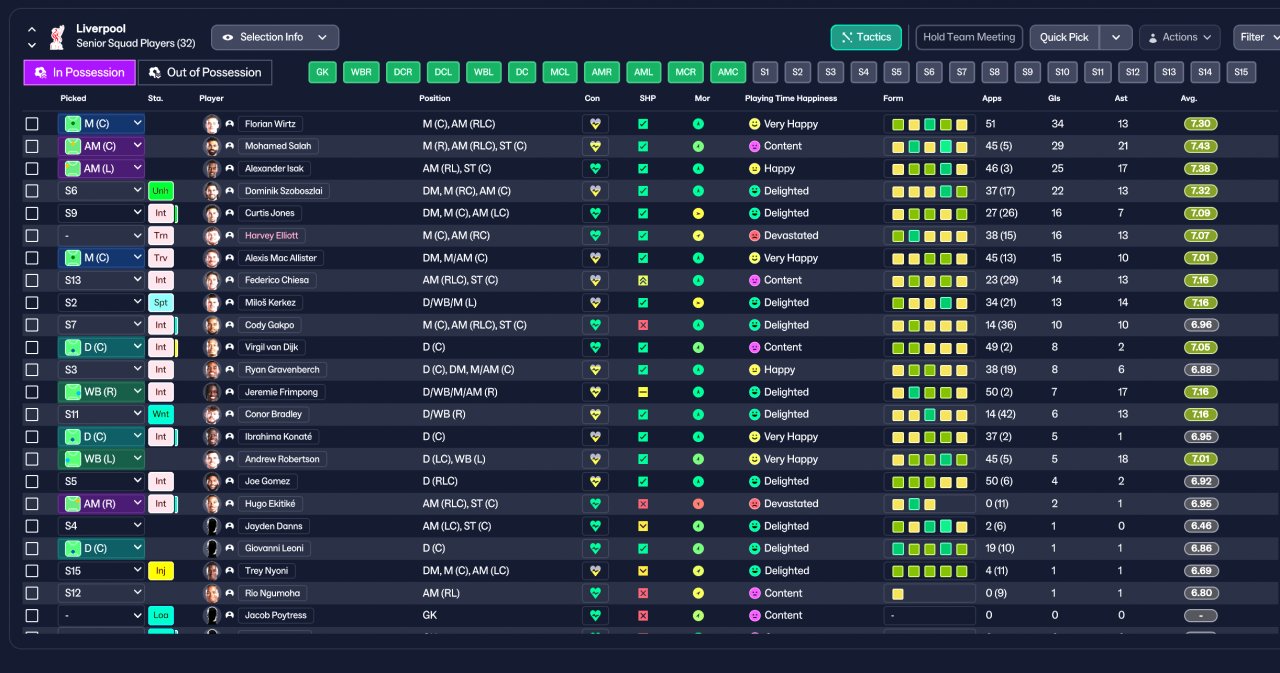
Task: Click Florian Wirtz's condition heart icon
Action: [x=596, y=124]
